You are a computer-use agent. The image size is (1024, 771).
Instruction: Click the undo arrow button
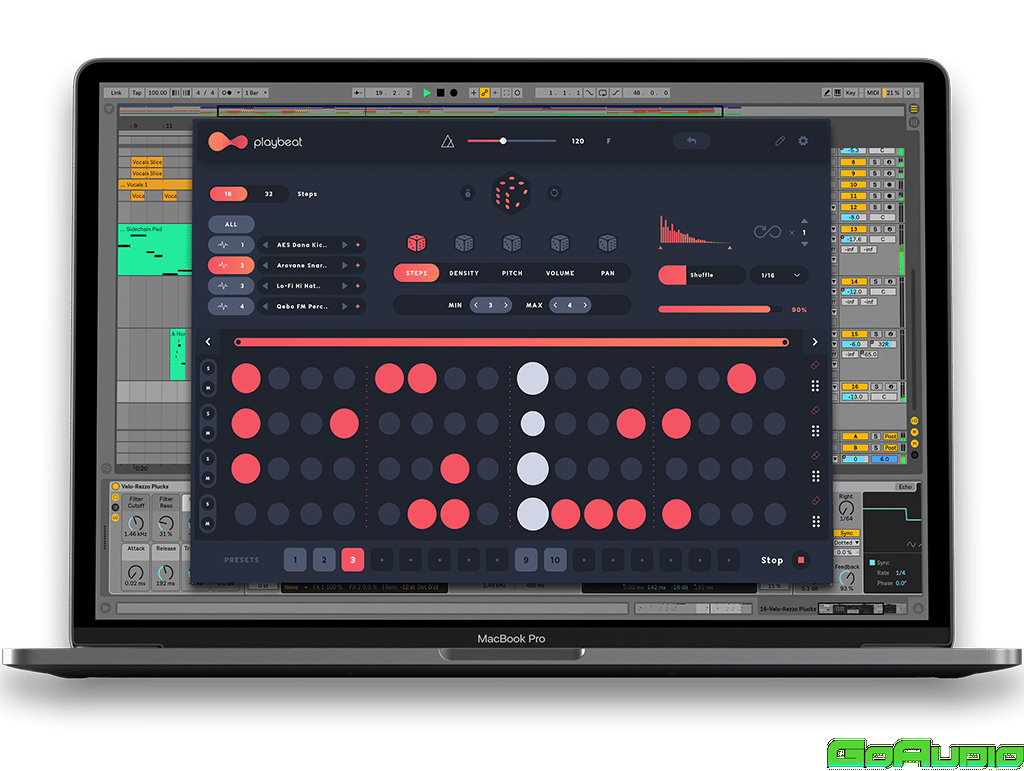[691, 141]
